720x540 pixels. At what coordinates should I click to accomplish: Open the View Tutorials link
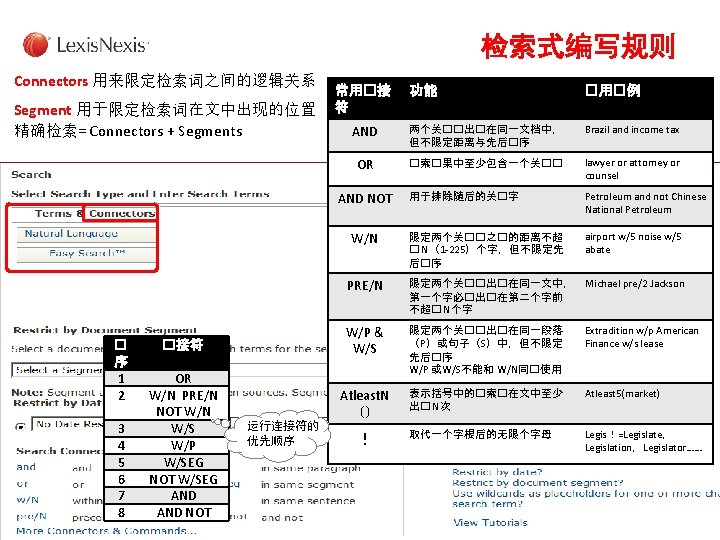click(490, 523)
